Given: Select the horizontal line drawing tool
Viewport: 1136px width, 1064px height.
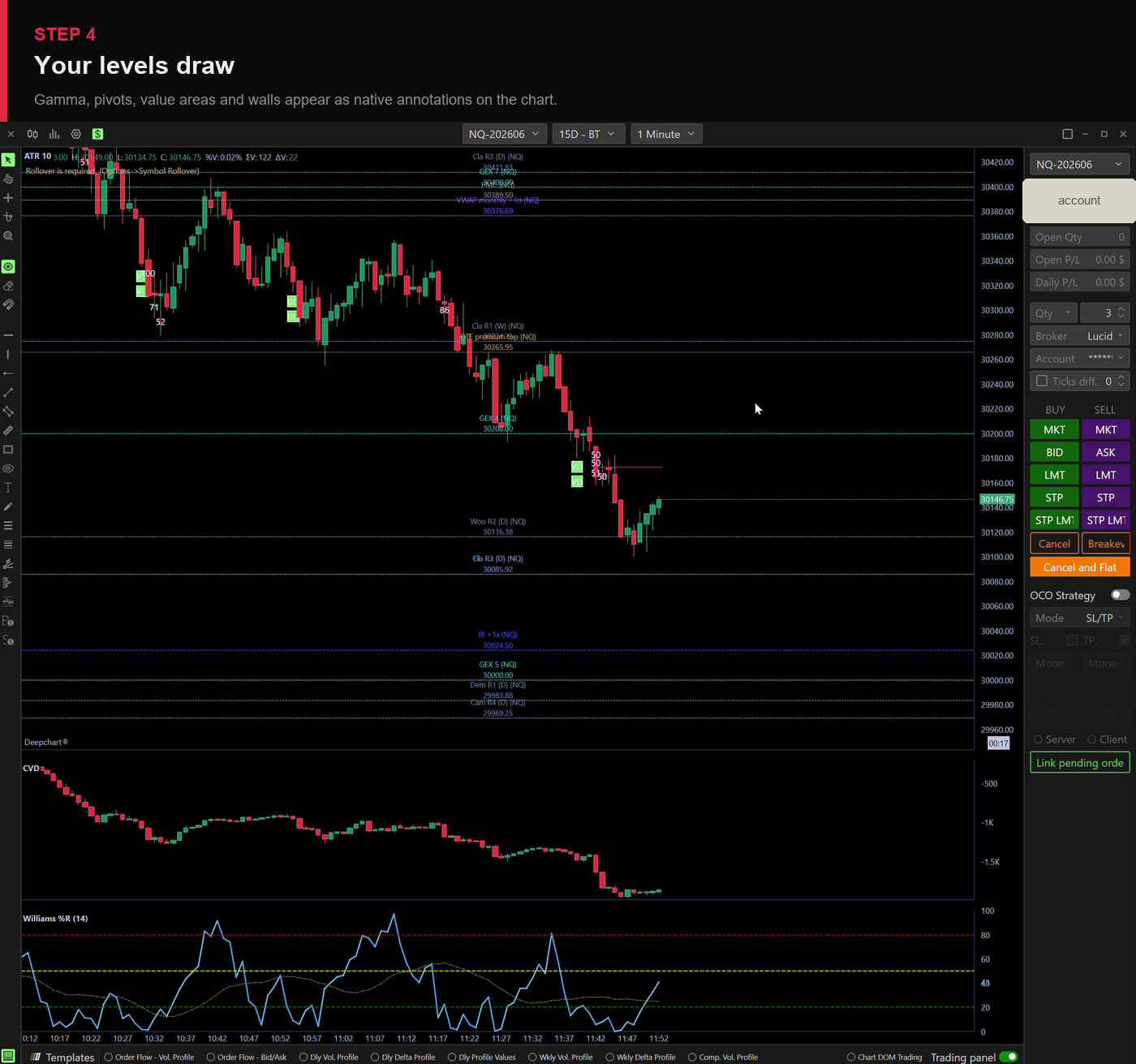Looking at the screenshot, I should click(x=8, y=335).
